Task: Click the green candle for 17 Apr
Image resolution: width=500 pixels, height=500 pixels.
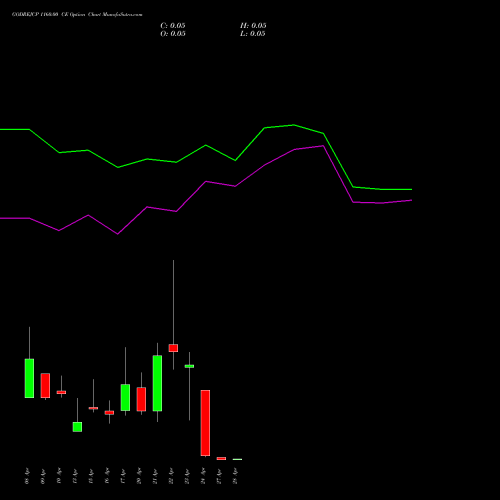Action: point(125,397)
